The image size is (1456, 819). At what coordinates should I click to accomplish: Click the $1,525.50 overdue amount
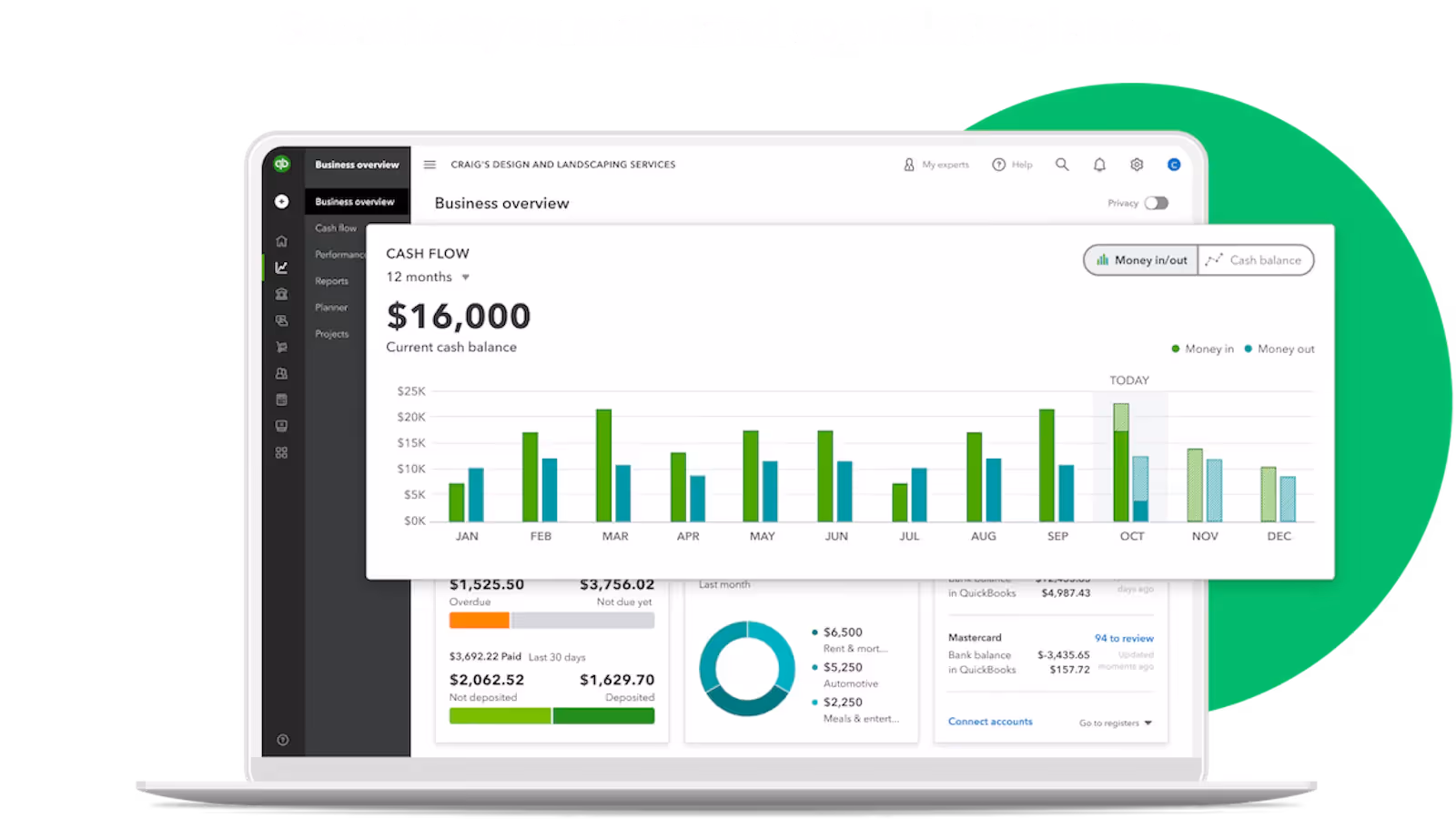pyautogui.click(x=487, y=584)
